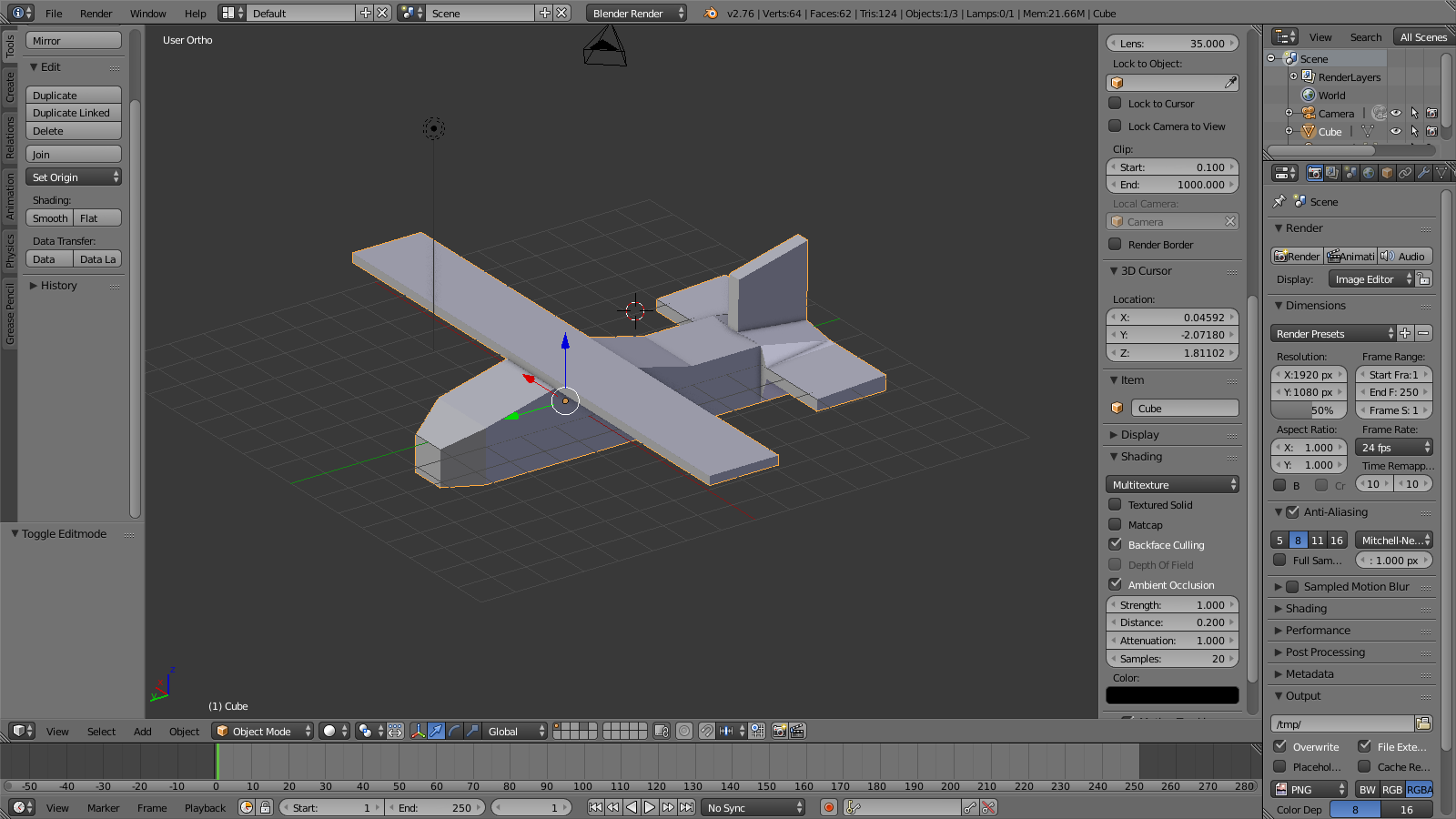Hide Cube using its eye icon in outliner
Screen dimensions: 1456x819
tap(1395, 132)
